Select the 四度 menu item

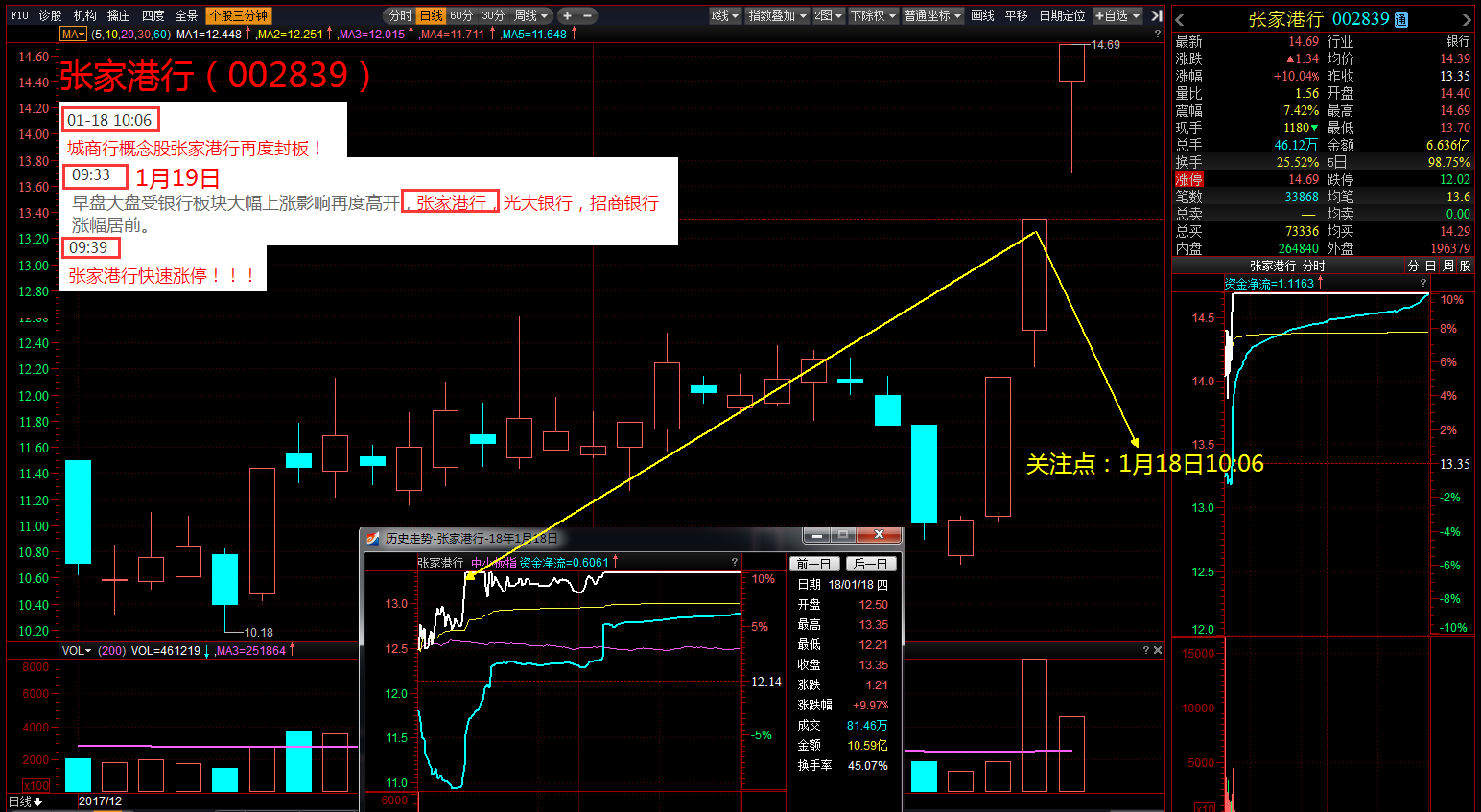(x=153, y=15)
